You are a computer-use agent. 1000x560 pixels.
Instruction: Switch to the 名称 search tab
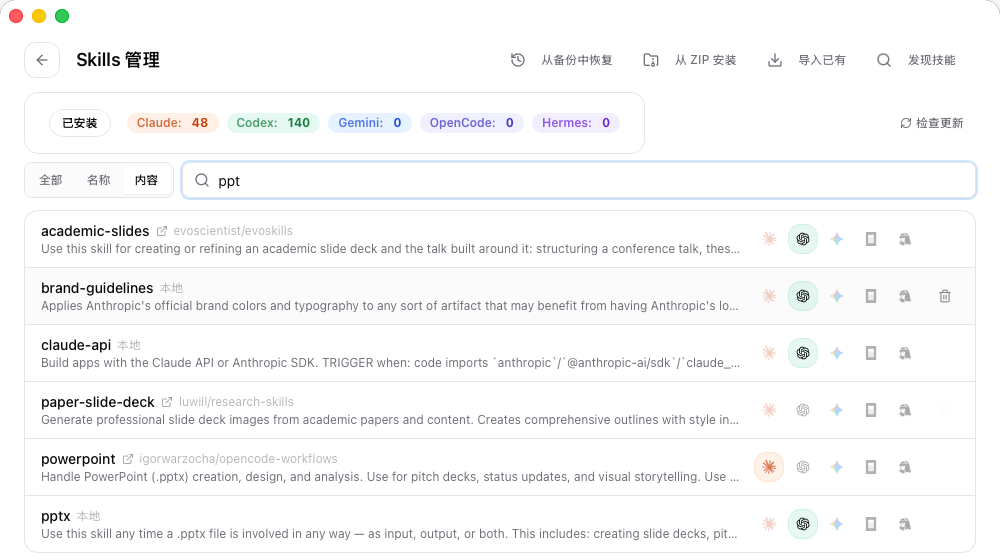99,180
